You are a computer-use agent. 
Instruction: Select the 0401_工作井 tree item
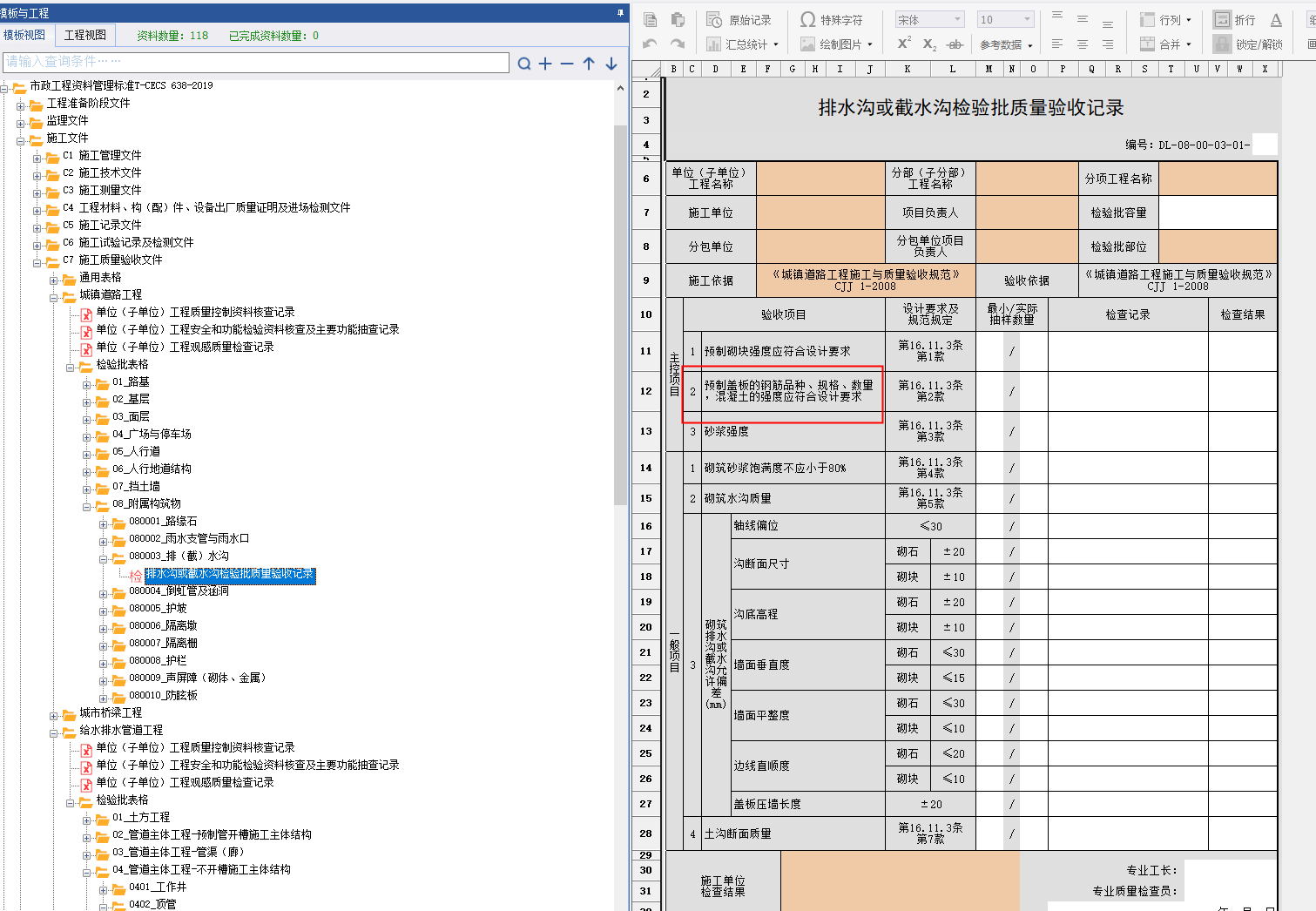(x=158, y=887)
